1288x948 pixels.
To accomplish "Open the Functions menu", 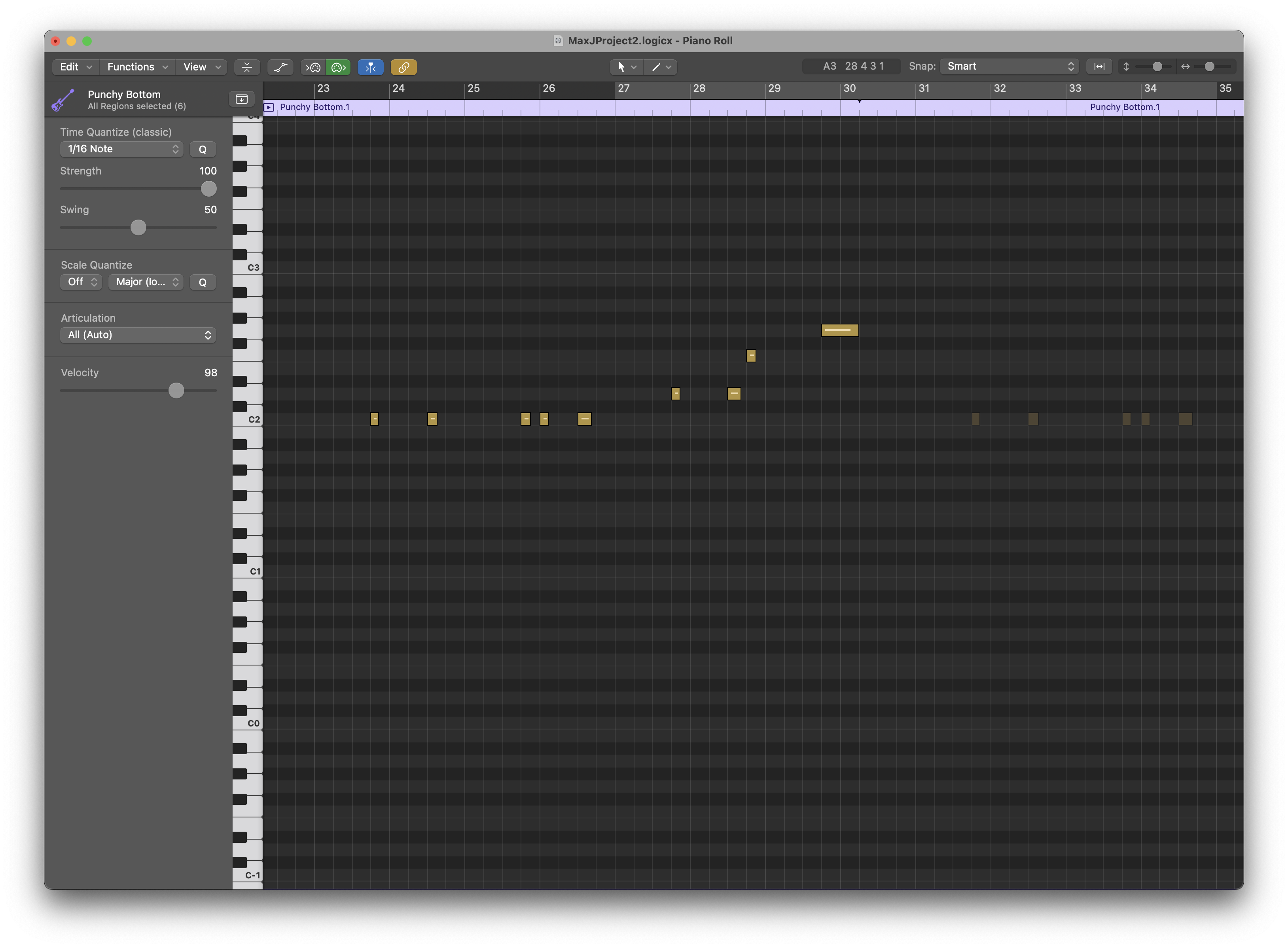I will click(137, 67).
